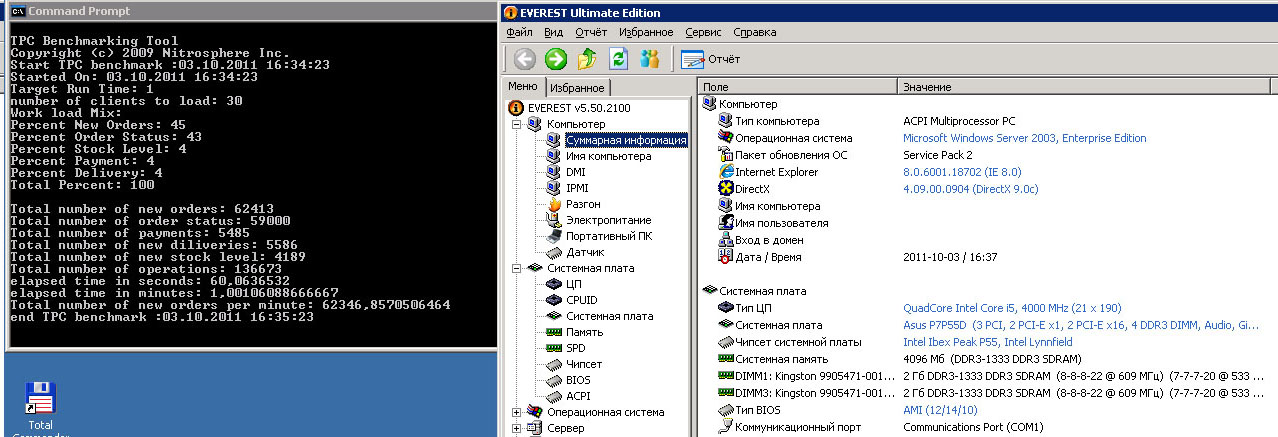Select the Тип компьютера row

[x=988, y=121]
